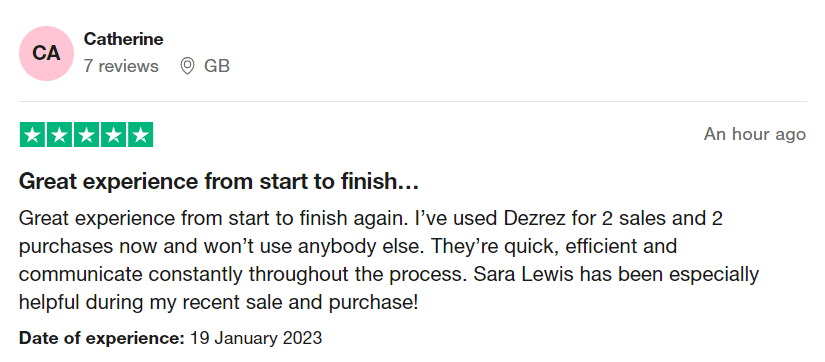This screenshot has width=825, height=362.
Task: Select the fourth green rating star
Action: point(113,135)
